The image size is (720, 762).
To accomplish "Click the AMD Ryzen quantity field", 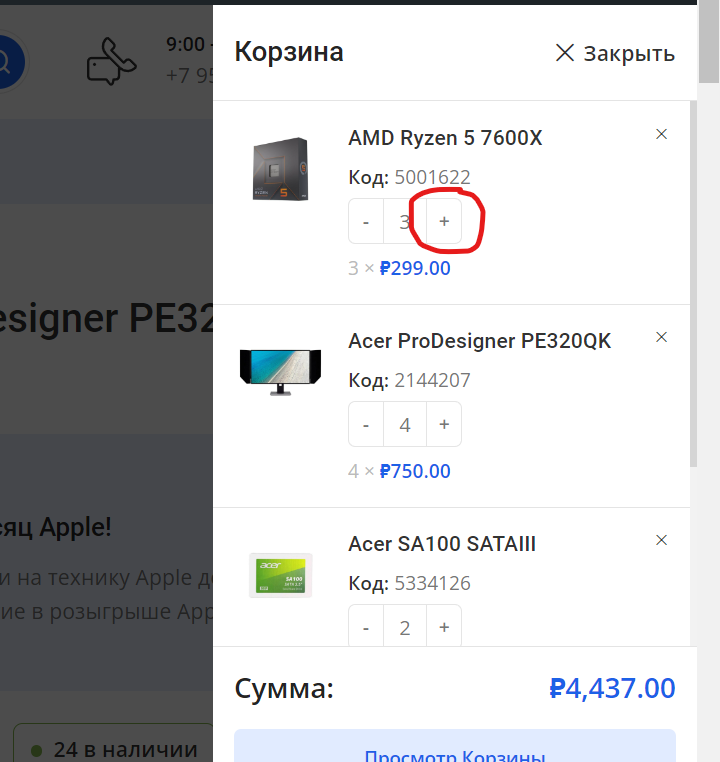I will click(405, 221).
